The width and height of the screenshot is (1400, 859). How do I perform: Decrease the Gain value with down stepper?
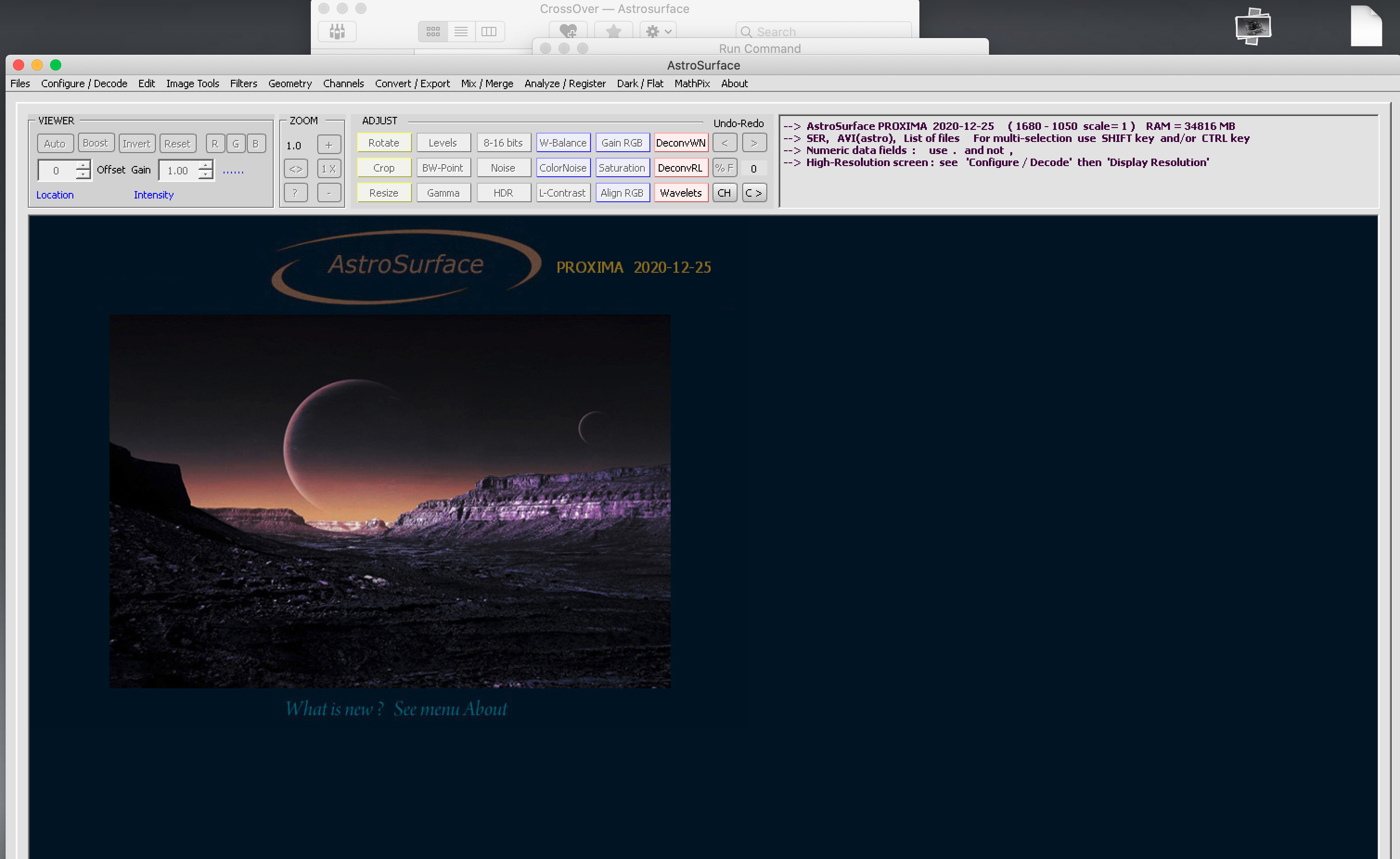206,175
